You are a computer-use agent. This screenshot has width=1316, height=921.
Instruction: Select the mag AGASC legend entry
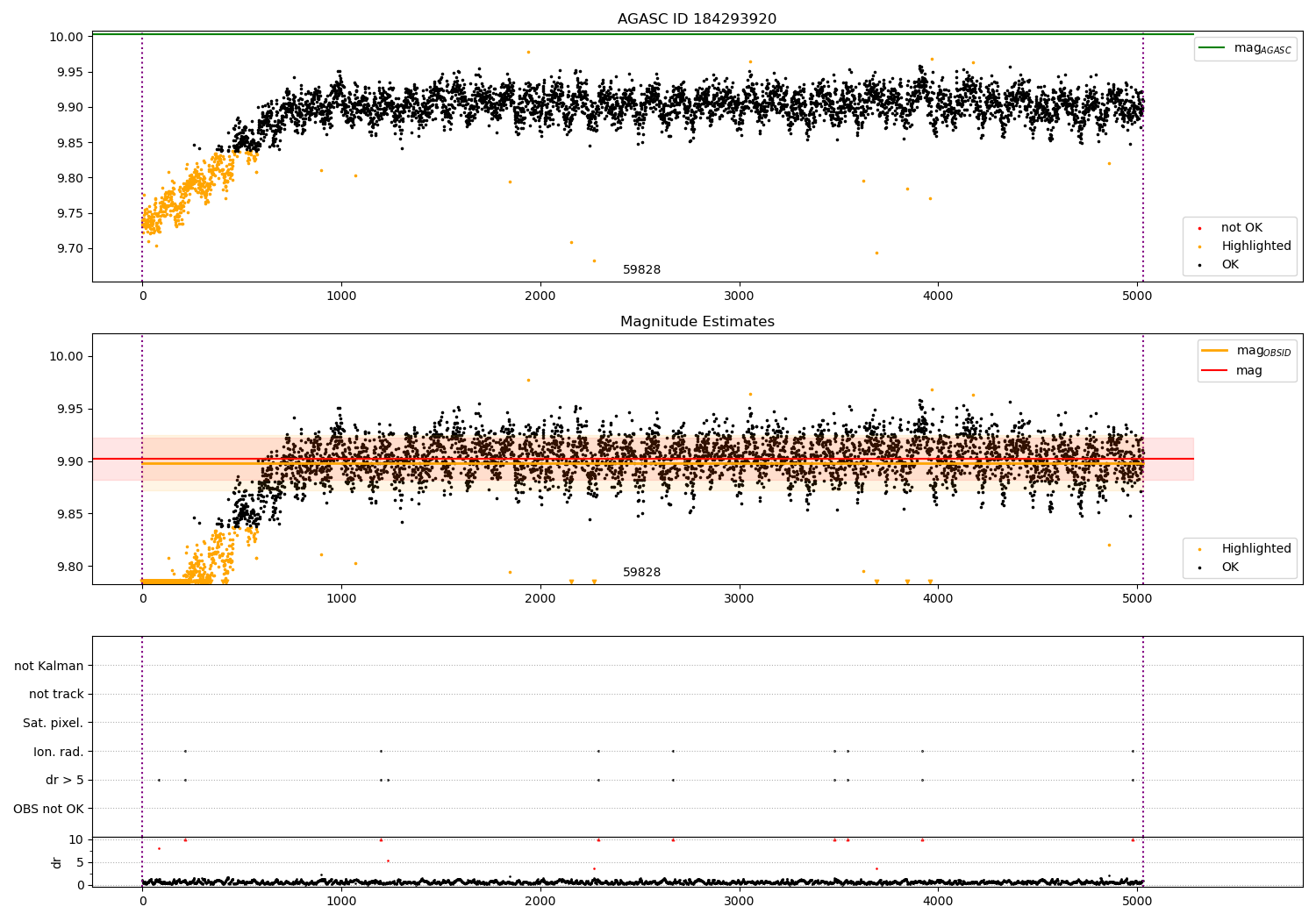pyautogui.click(x=1245, y=48)
